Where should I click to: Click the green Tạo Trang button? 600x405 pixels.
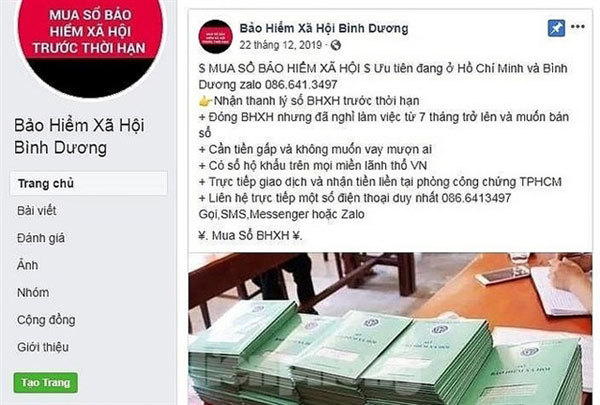pyautogui.click(x=46, y=382)
